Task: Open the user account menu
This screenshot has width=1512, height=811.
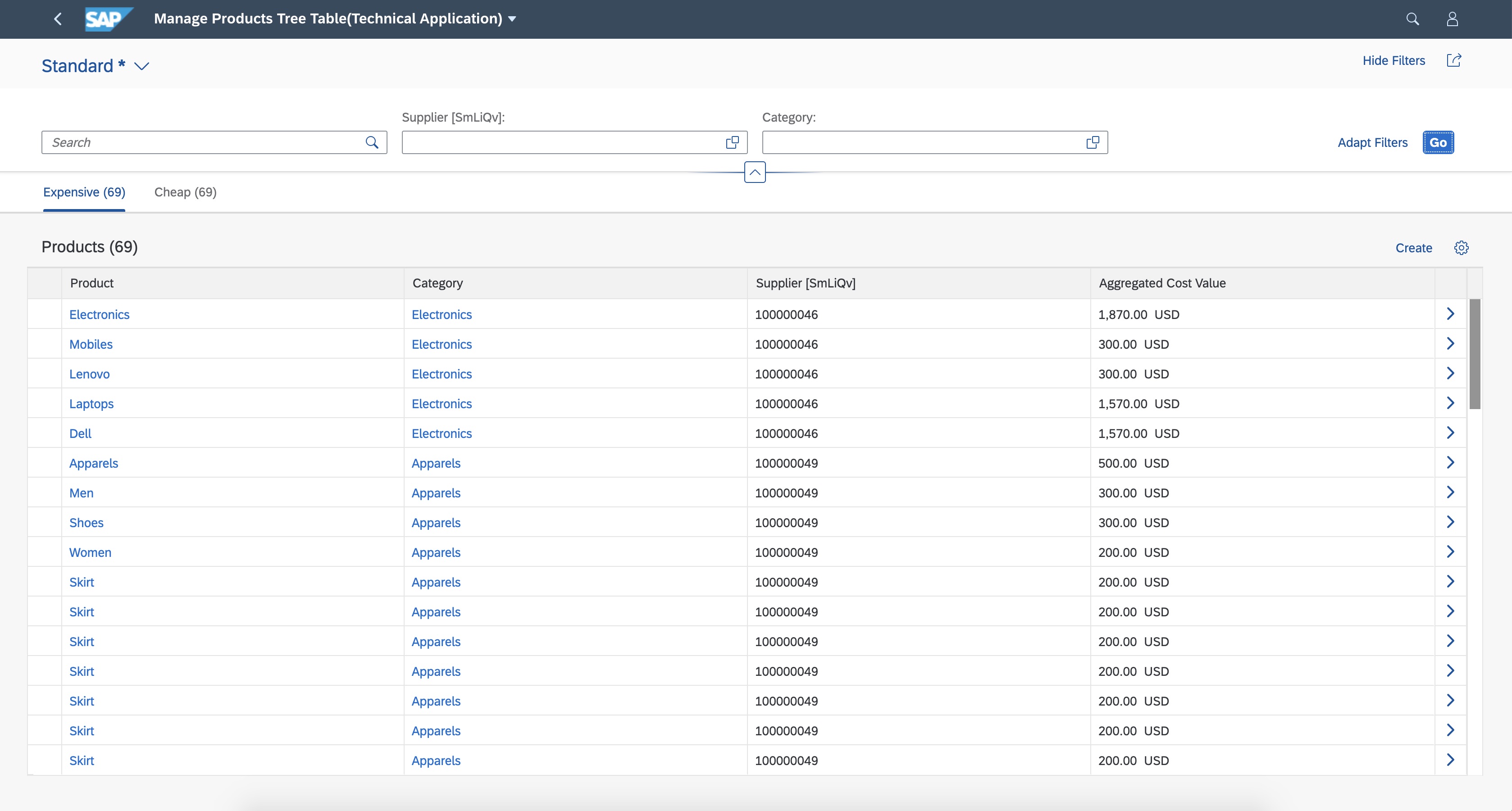Action: coord(1452,19)
